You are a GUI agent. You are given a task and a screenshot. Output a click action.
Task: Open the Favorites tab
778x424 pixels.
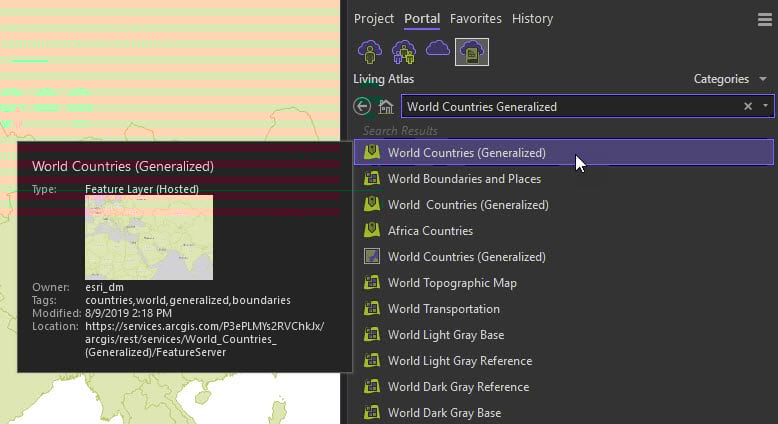(475, 19)
